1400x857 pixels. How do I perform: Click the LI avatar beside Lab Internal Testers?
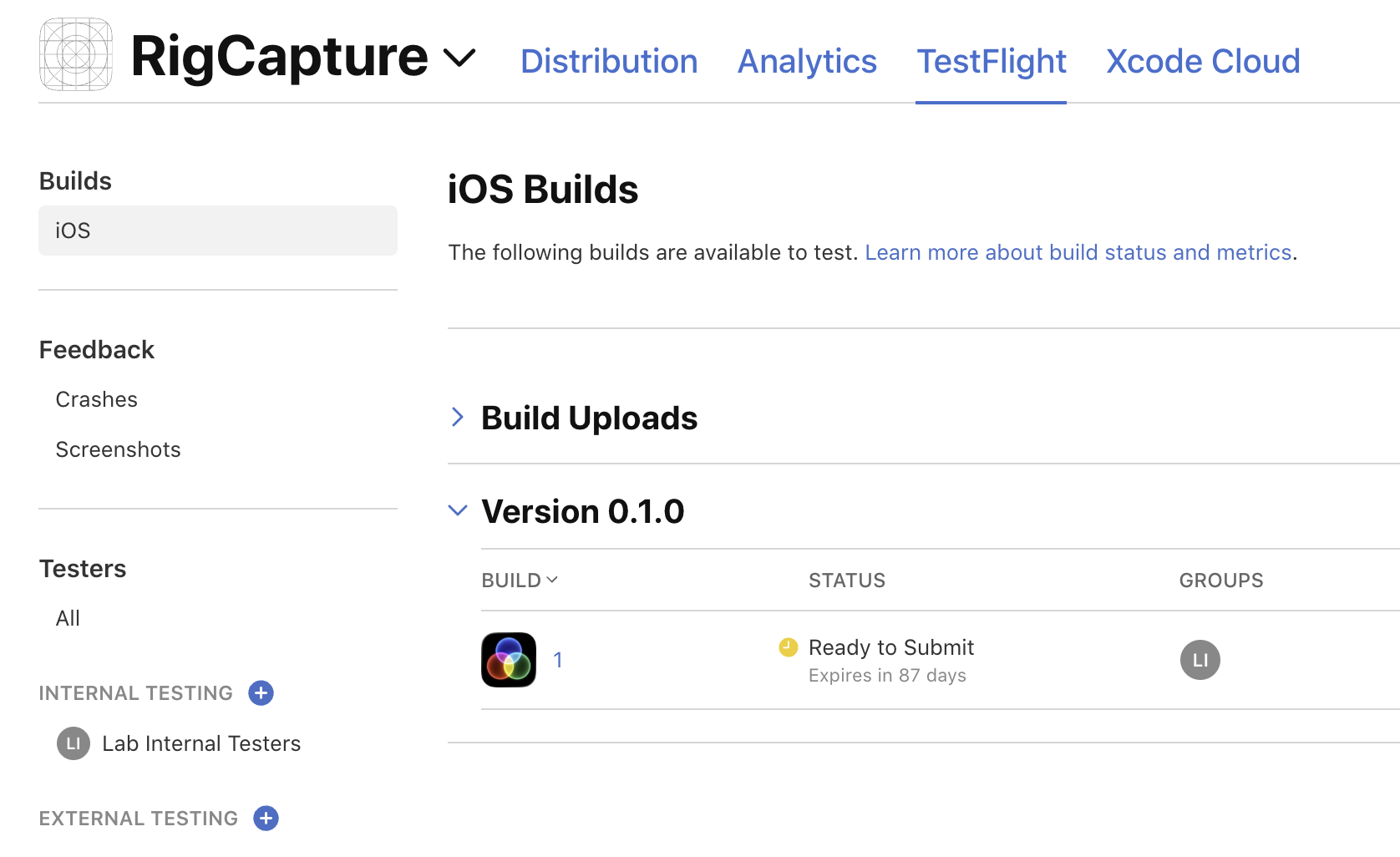click(x=74, y=743)
